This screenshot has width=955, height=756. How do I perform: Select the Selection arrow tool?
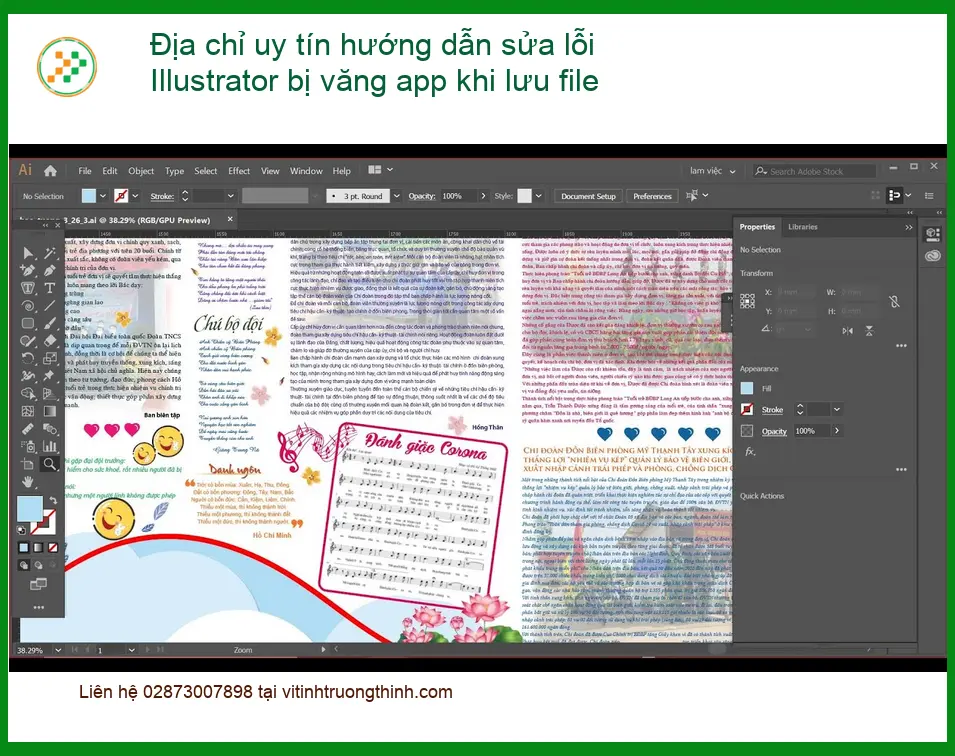tap(28, 253)
